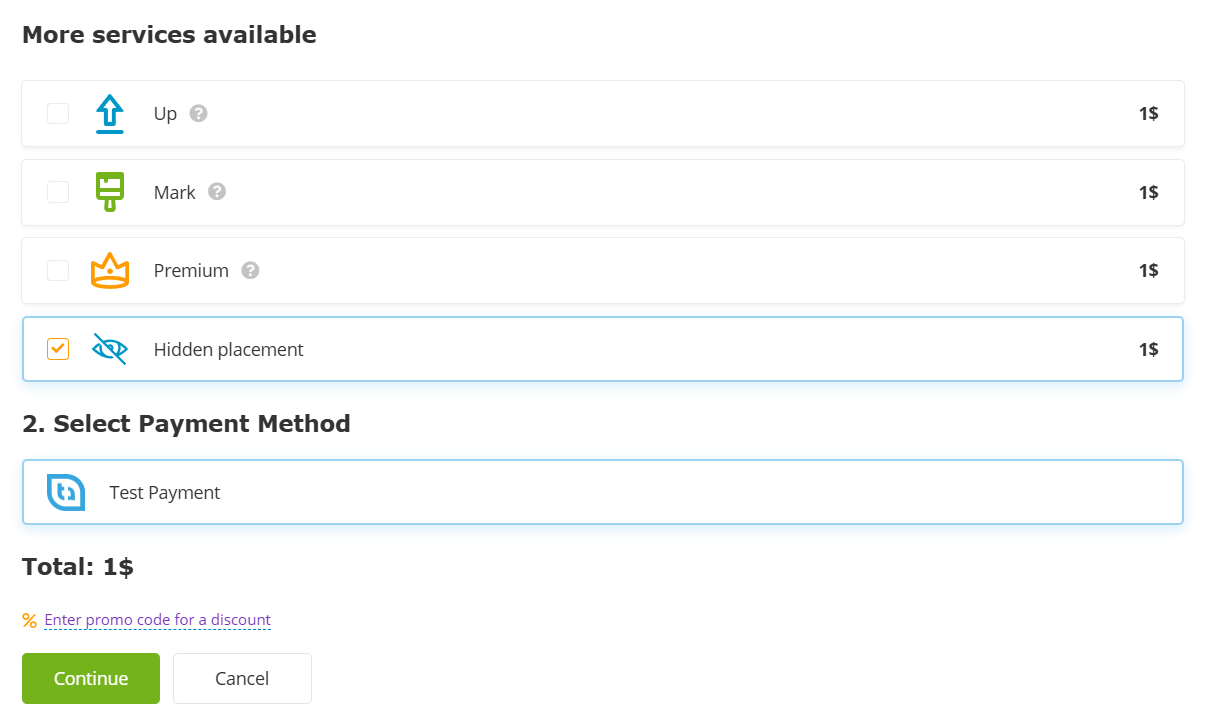
Task: Click the orange percent promo icon
Action: pyautogui.click(x=29, y=620)
